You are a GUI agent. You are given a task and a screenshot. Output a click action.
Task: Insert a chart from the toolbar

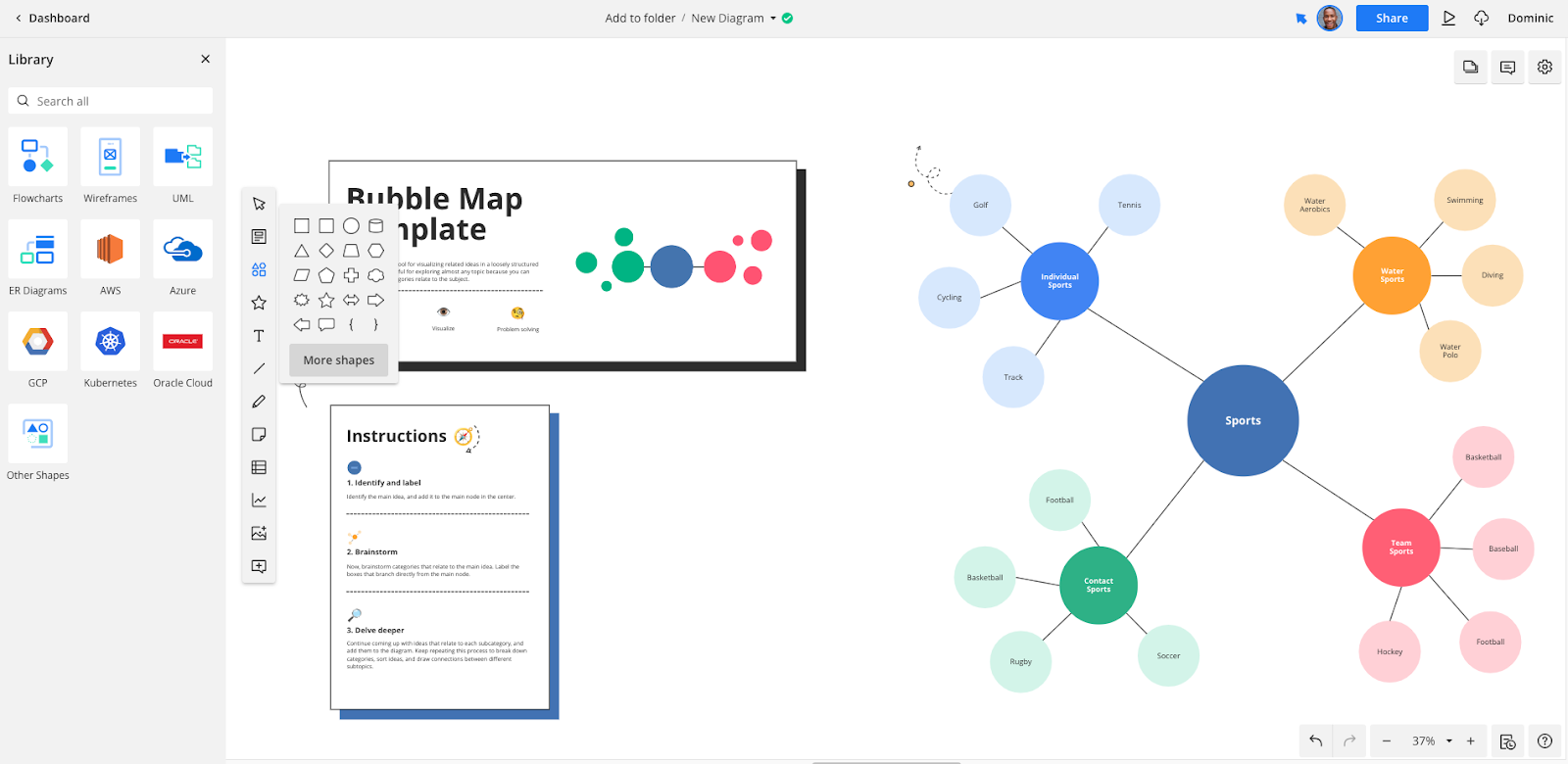point(259,501)
